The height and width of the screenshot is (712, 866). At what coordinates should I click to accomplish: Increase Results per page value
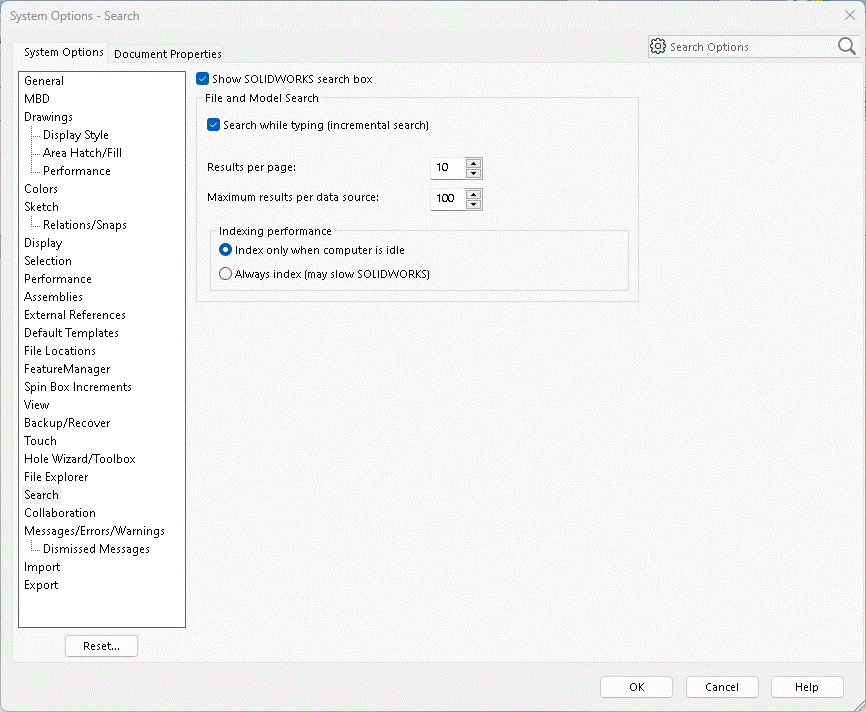[x=473, y=163]
